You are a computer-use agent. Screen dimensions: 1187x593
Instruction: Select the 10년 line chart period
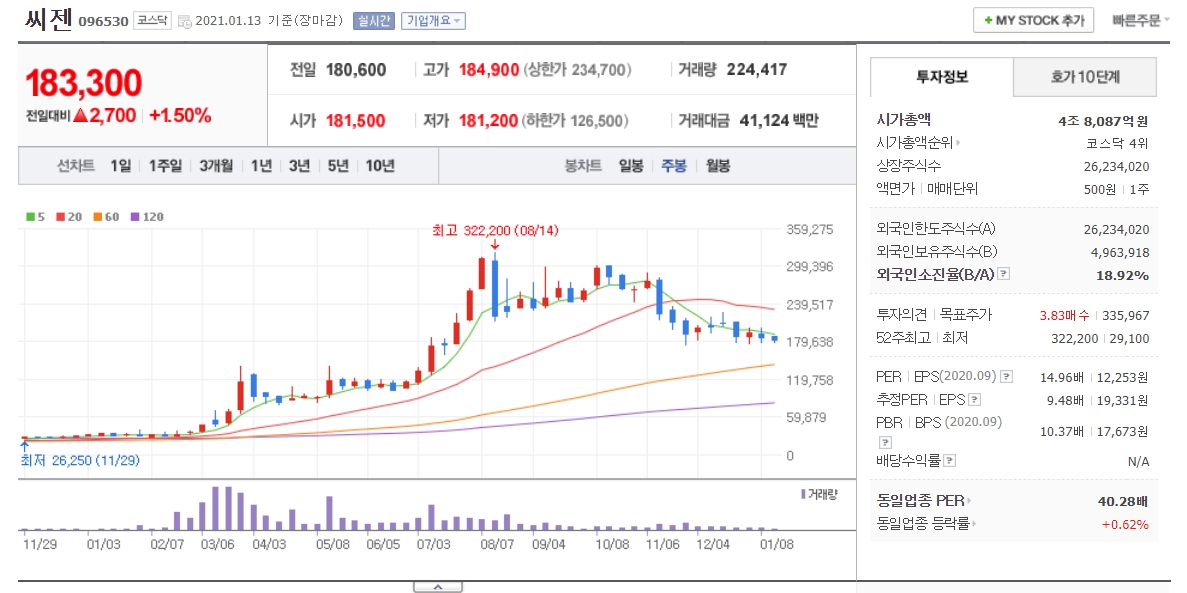tap(380, 166)
